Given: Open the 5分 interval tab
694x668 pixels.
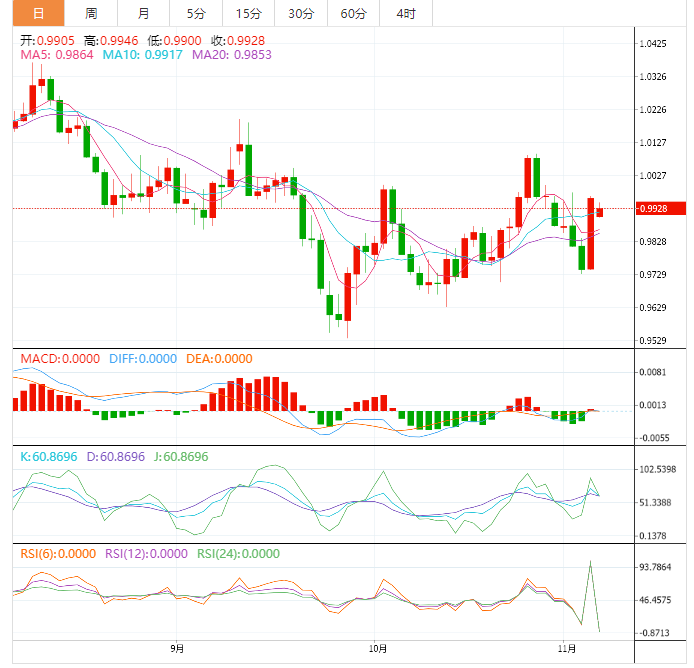Looking at the screenshot, I should [x=196, y=13].
